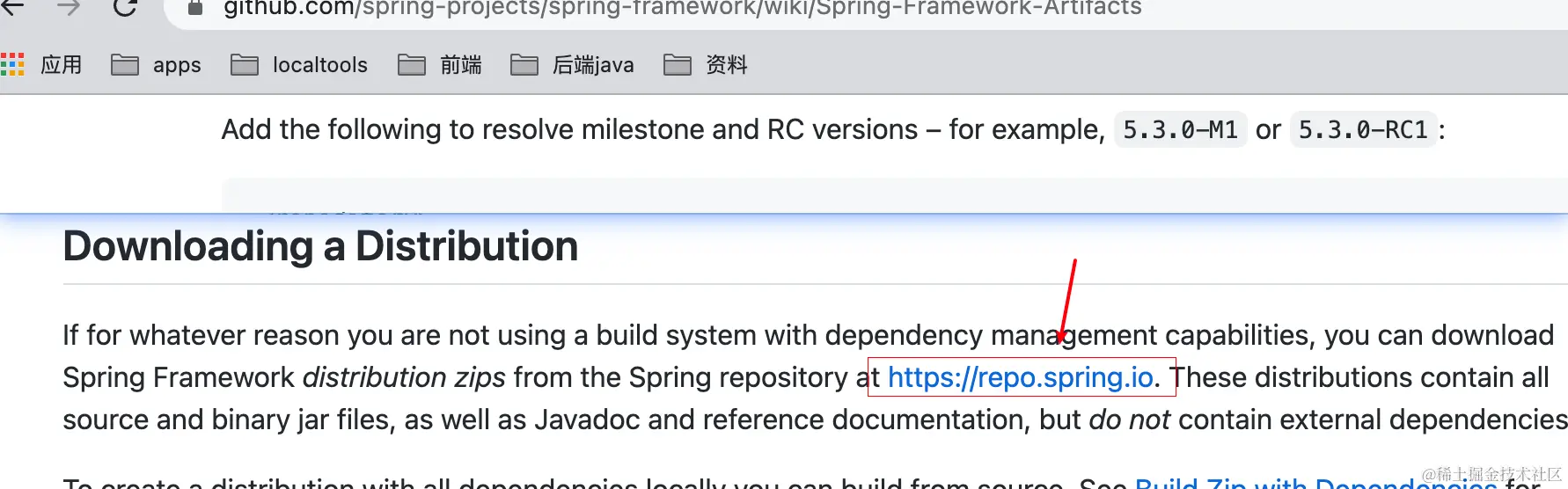Focus the github.com address bar URL
The image size is (1568, 489).
(x=682, y=8)
